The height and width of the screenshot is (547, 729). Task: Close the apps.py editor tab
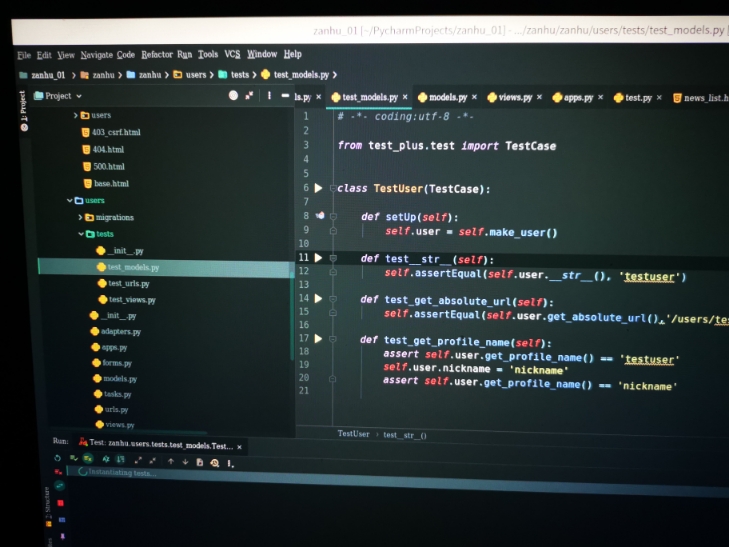pos(600,97)
